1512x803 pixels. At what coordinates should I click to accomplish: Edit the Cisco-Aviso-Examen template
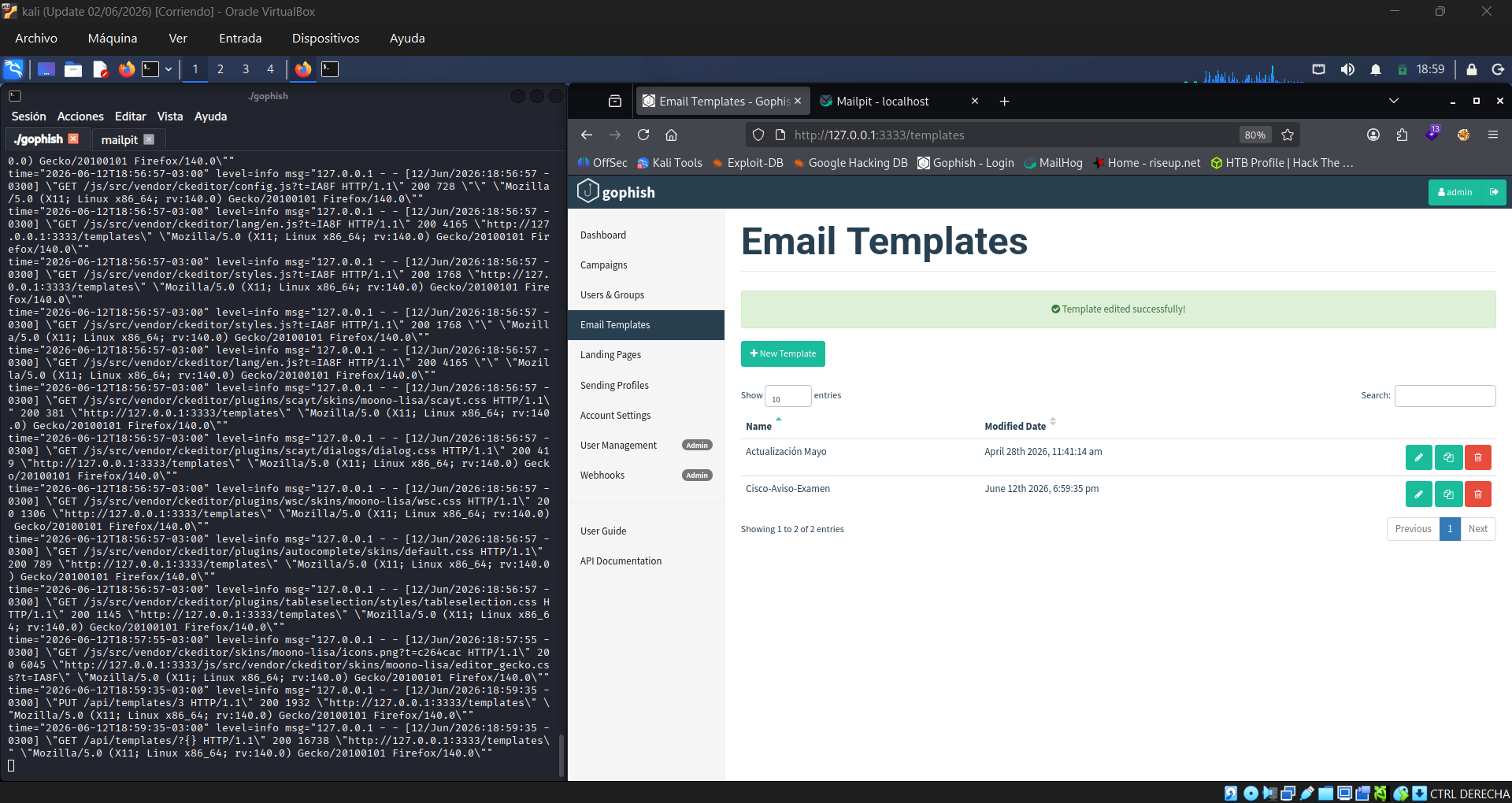click(1418, 494)
